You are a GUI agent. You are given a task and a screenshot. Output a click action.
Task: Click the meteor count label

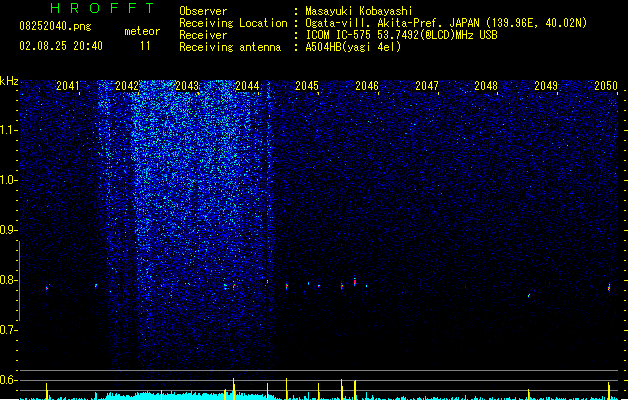coord(142,31)
